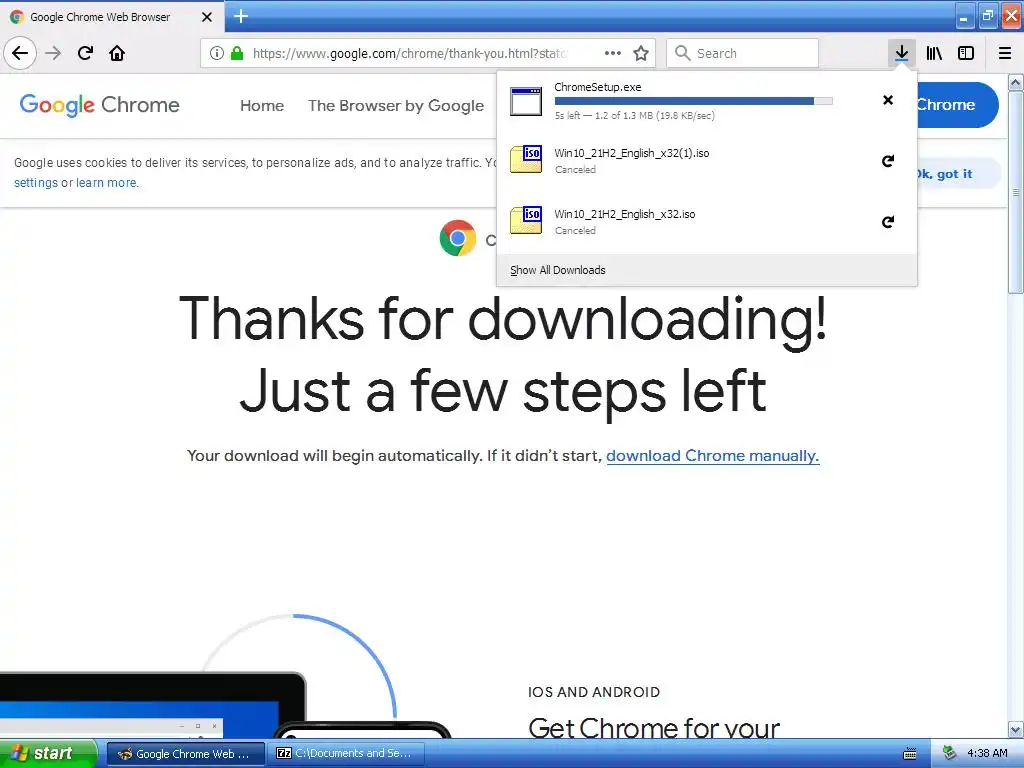Click the keyboard tray icon

tap(910, 754)
